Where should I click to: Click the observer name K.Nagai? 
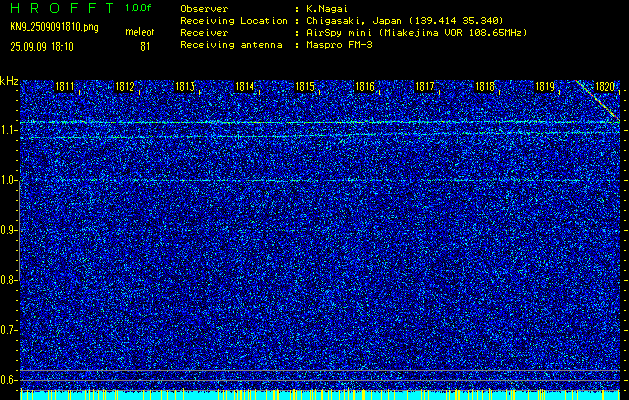[x=327, y=9]
